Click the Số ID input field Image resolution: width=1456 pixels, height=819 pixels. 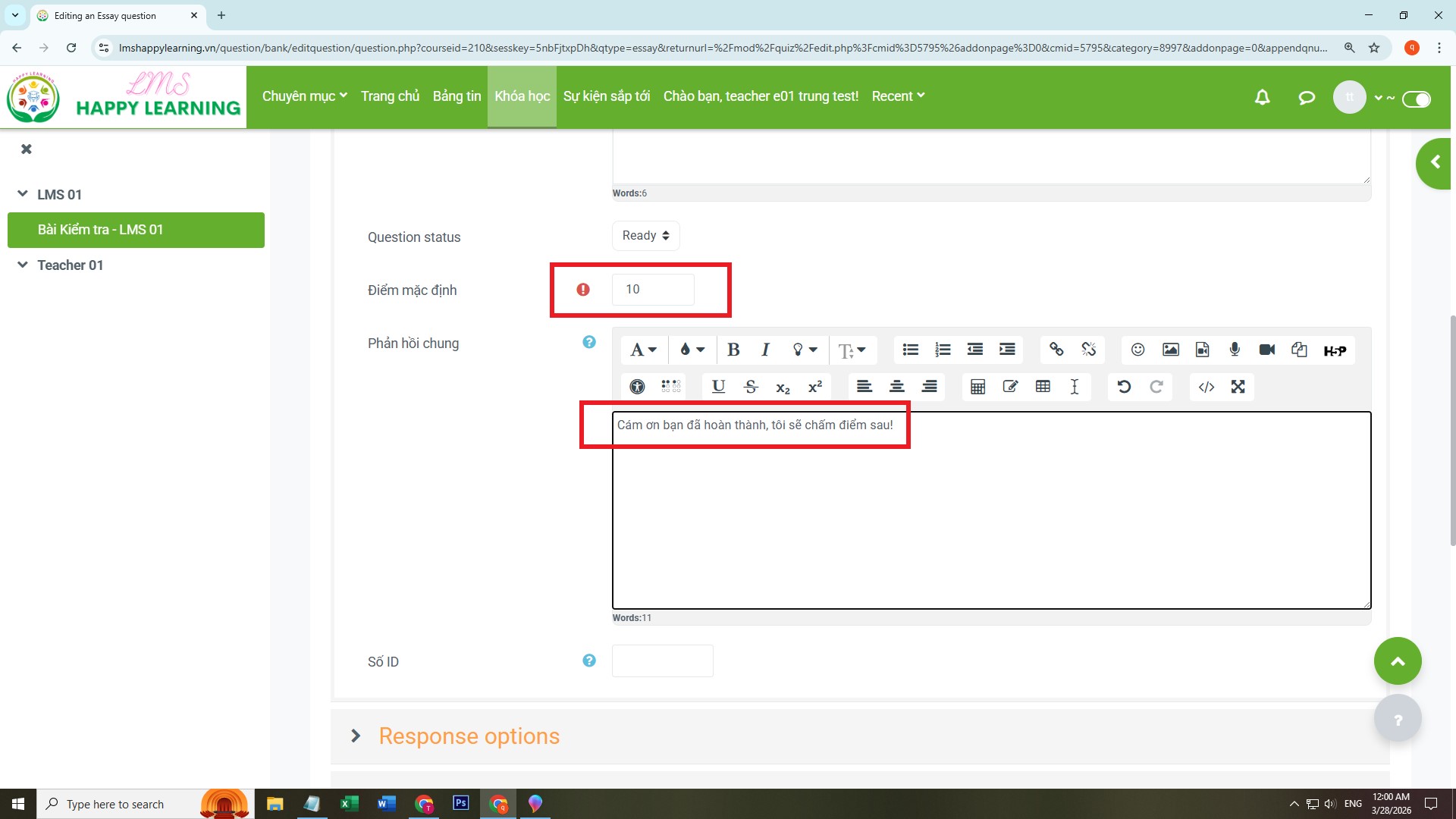click(x=662, y=661)
